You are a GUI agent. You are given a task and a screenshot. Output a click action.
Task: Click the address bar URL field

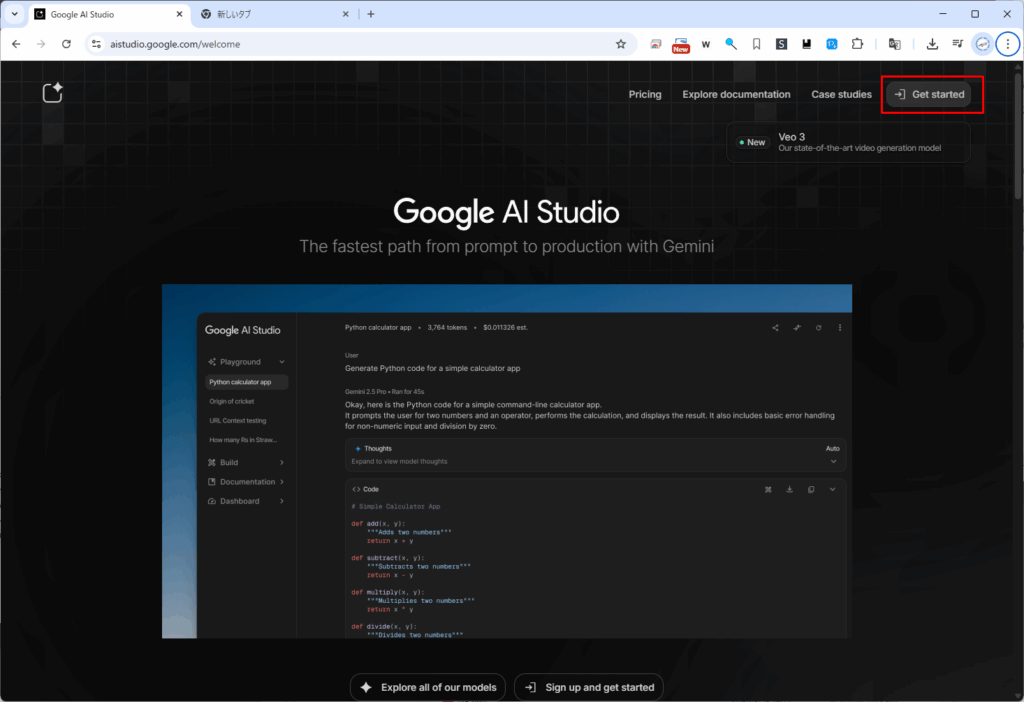coord(359,44)
